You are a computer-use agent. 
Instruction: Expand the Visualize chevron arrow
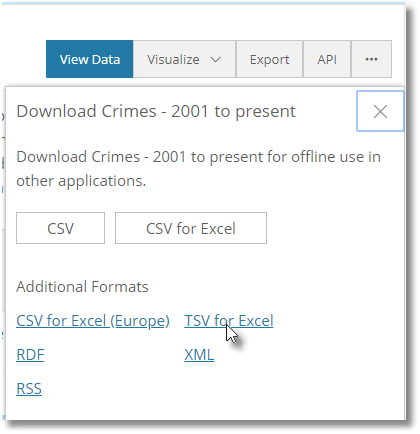click(216, 60)
